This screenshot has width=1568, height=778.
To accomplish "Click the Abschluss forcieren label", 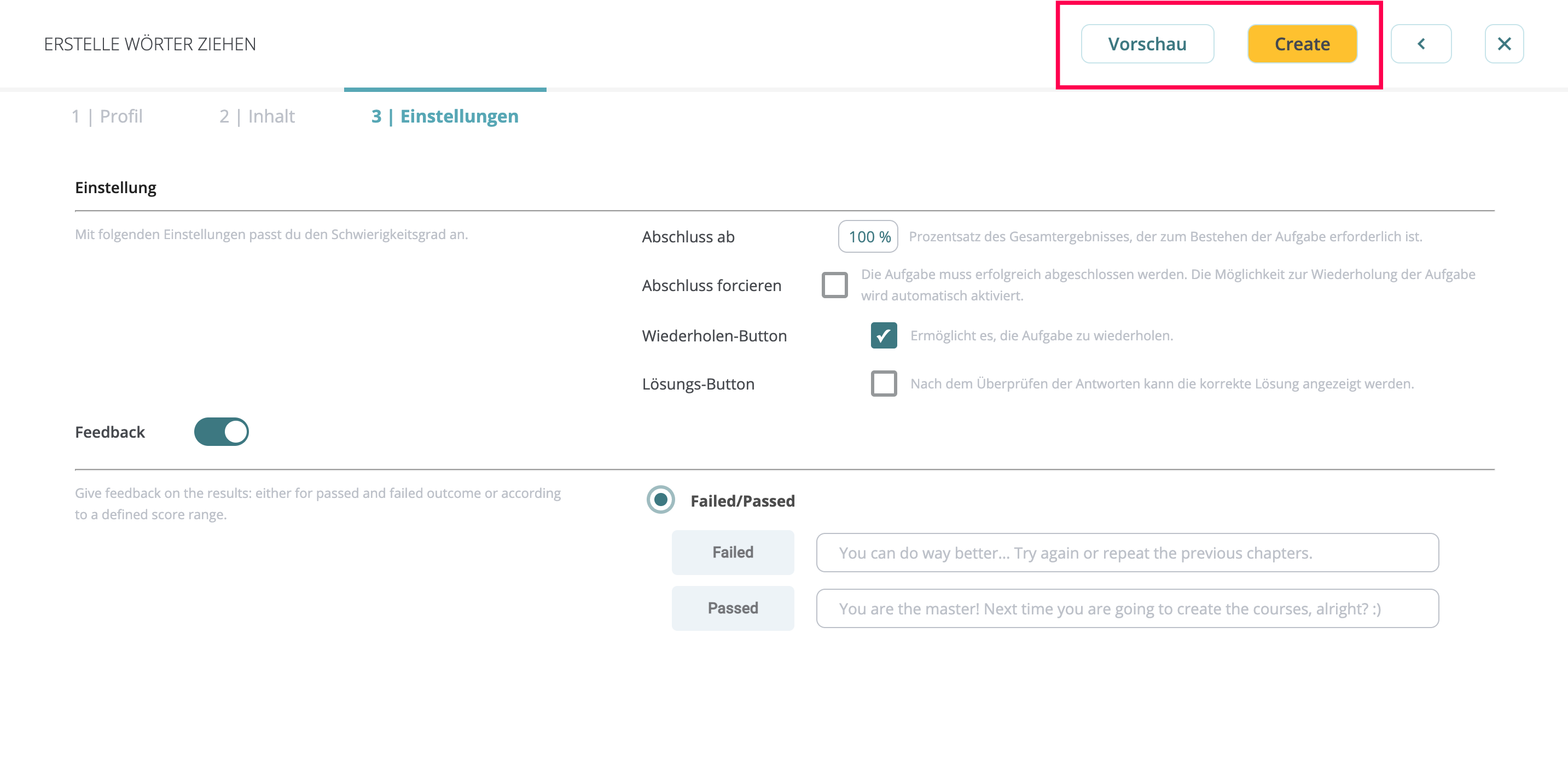I will pyautogui.click(x=712, y=286).
